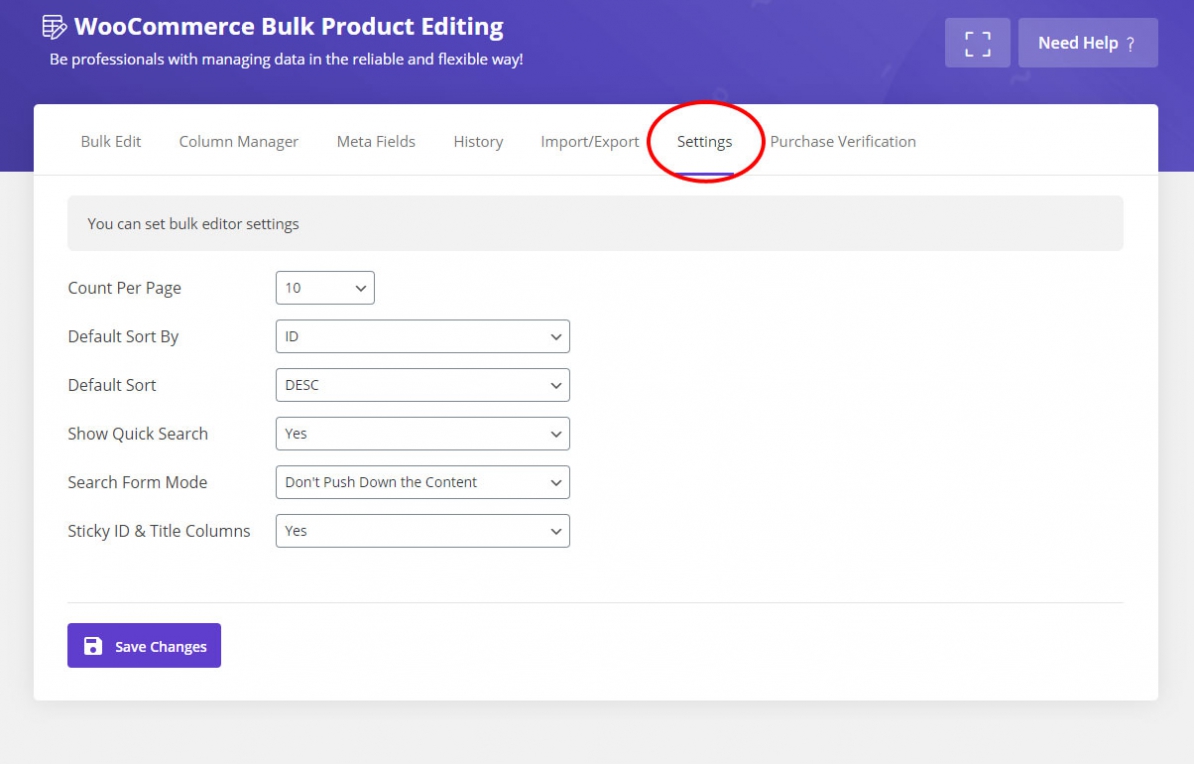Switch to the Bulk Edit tab
This screenshot has height=764, width=1194.
click(110, 141)
